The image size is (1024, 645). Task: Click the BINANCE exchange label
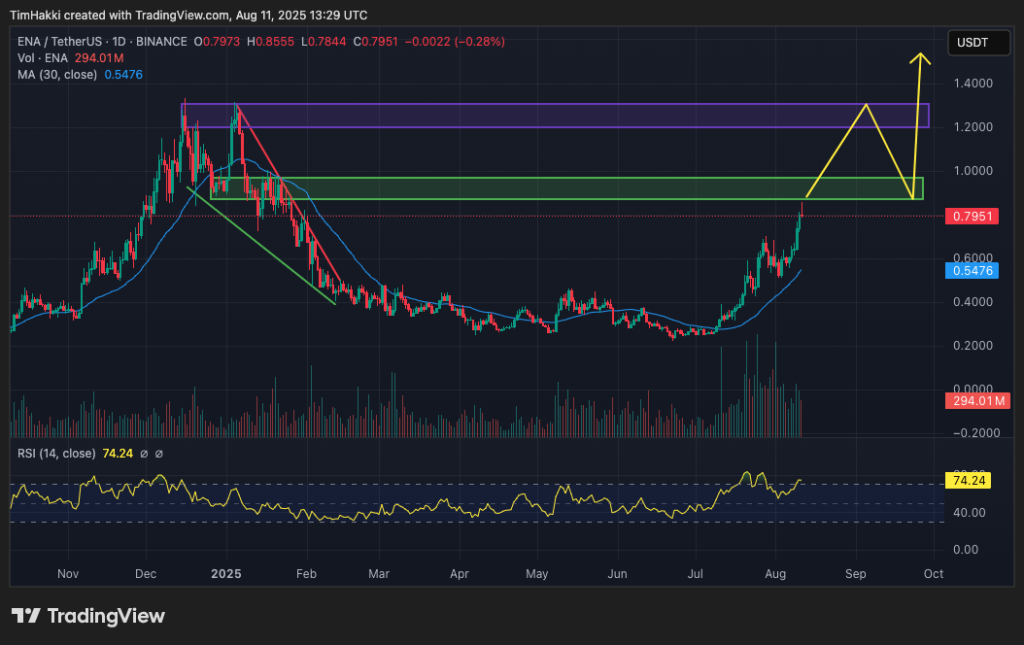[161, 42]
